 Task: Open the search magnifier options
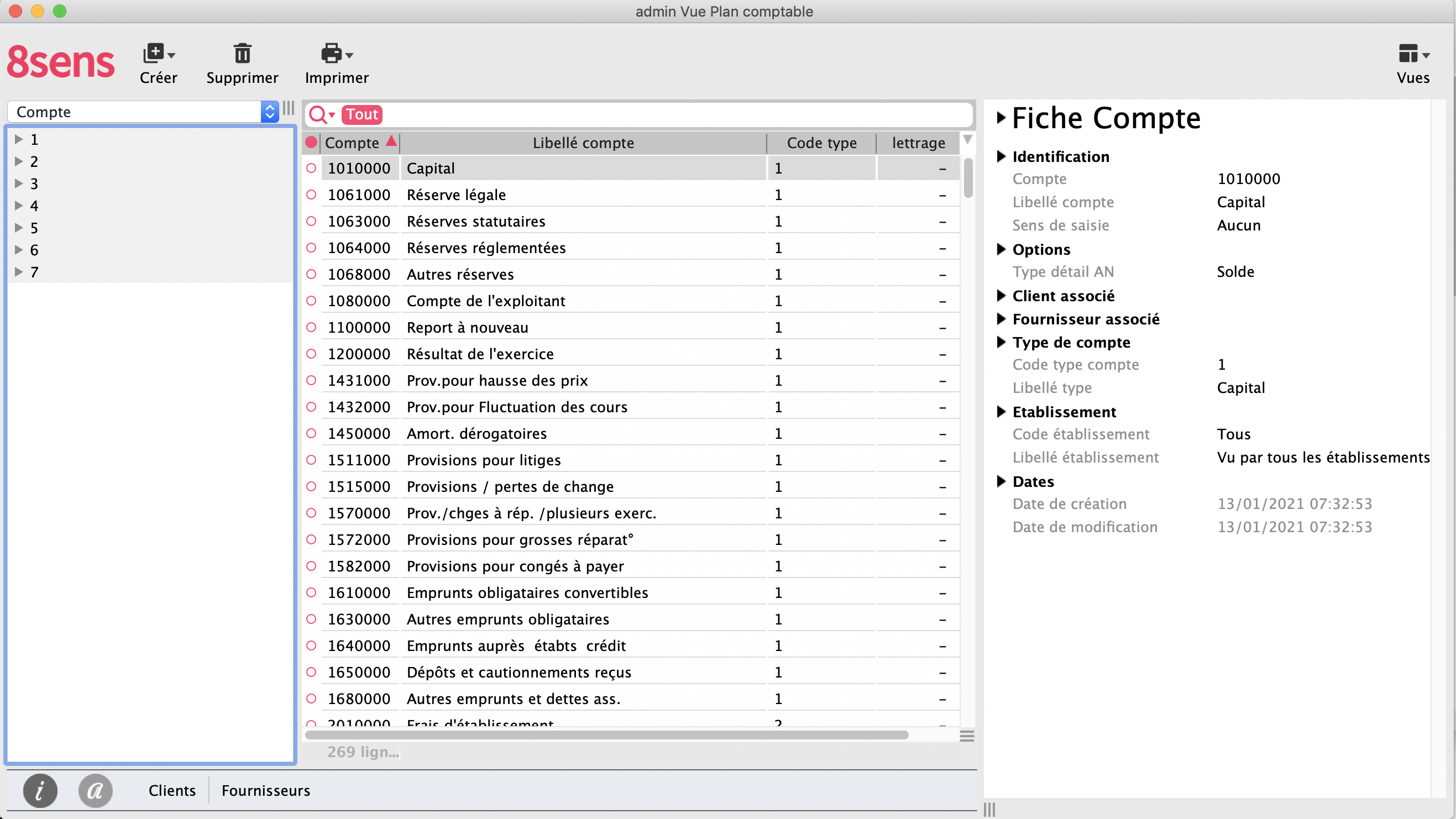click(322, 115)
